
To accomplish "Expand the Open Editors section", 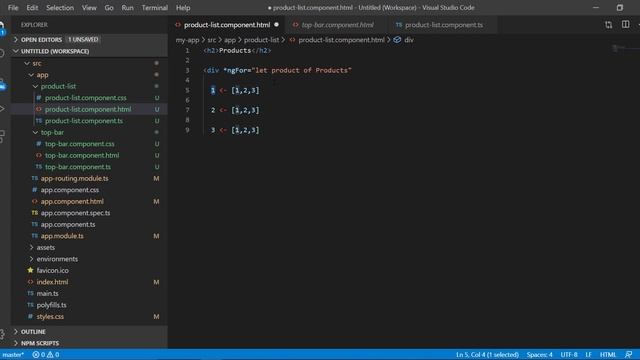I will [16, 40].
